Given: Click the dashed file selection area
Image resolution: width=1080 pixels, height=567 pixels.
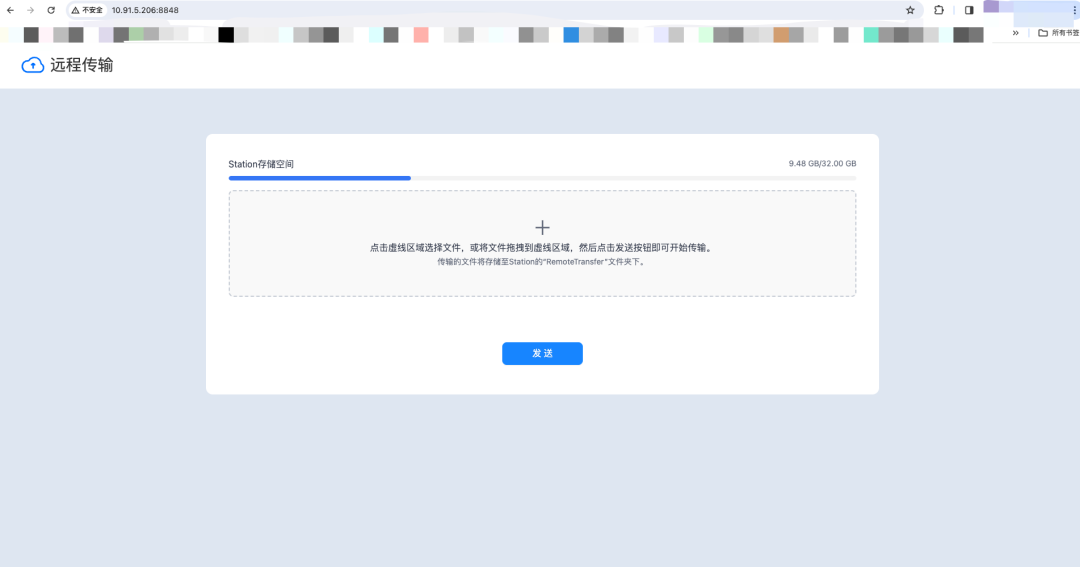Looking at the screenshot, I should (x=542, y=244).
